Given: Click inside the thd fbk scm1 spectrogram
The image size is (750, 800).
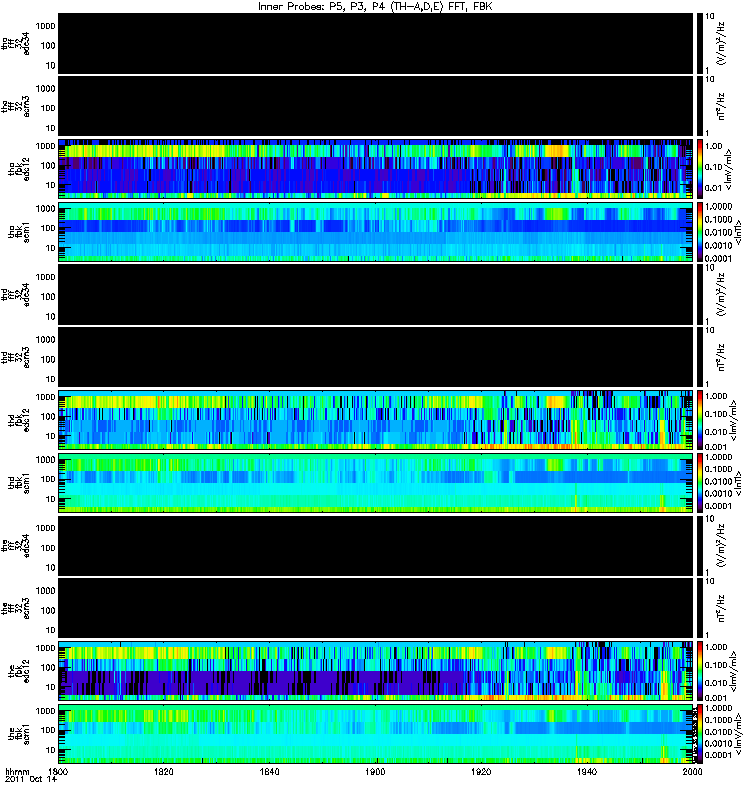Looking at the screenshot, I should (376, 483).
